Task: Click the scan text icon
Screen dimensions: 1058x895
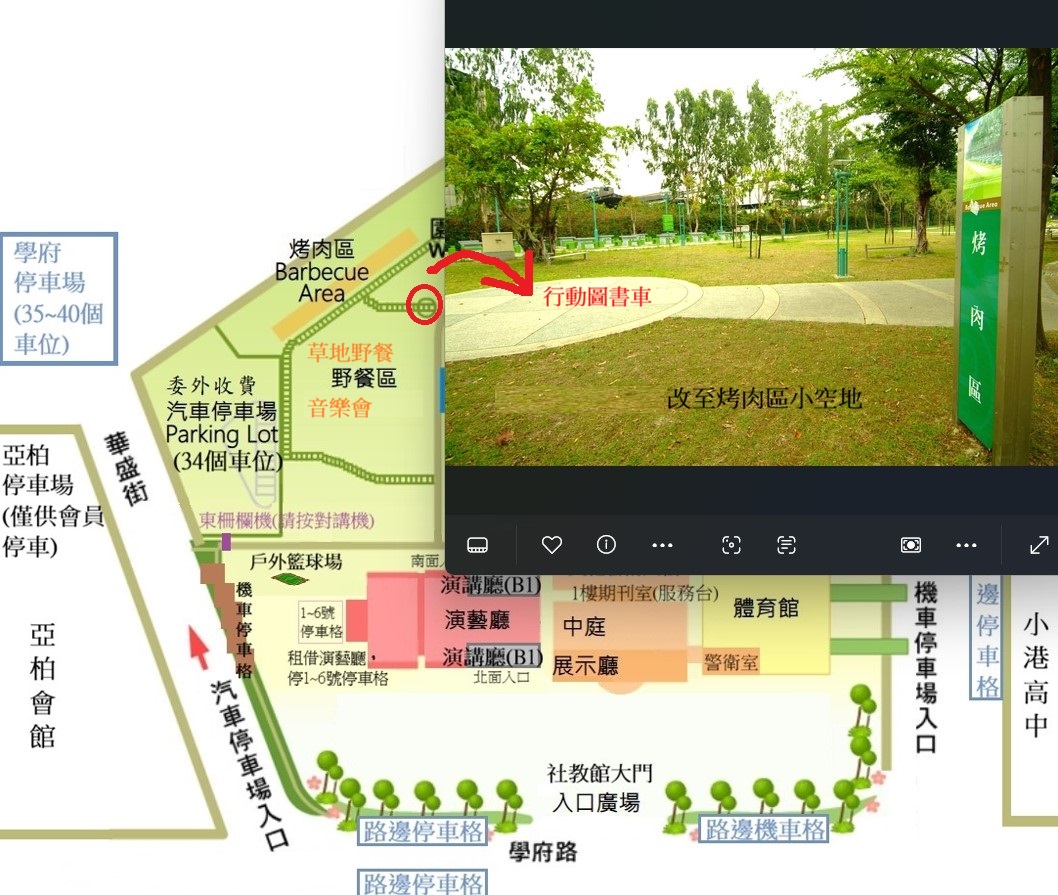Action: 786,545
